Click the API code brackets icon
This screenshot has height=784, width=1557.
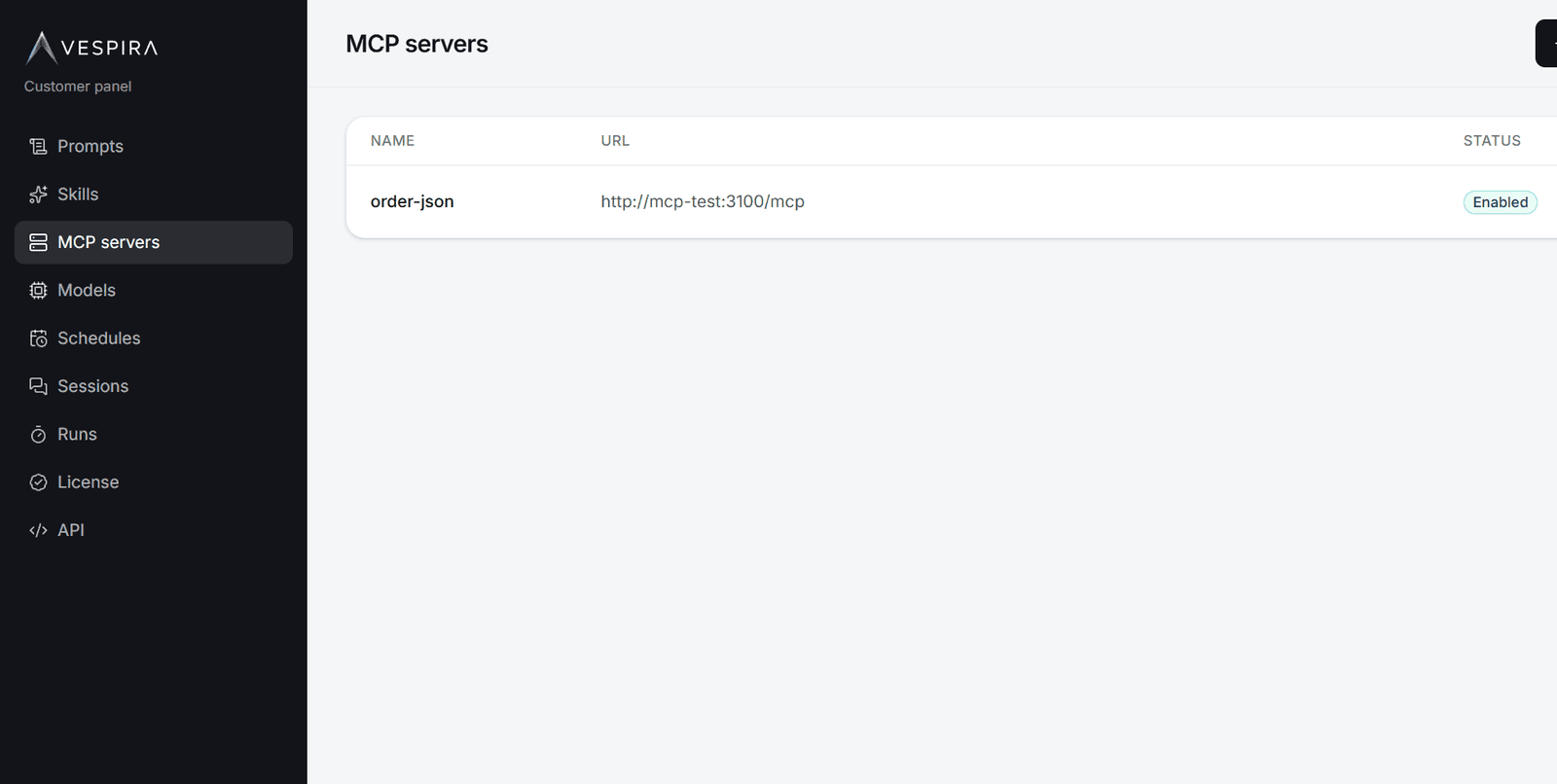[x=38, y=530]
